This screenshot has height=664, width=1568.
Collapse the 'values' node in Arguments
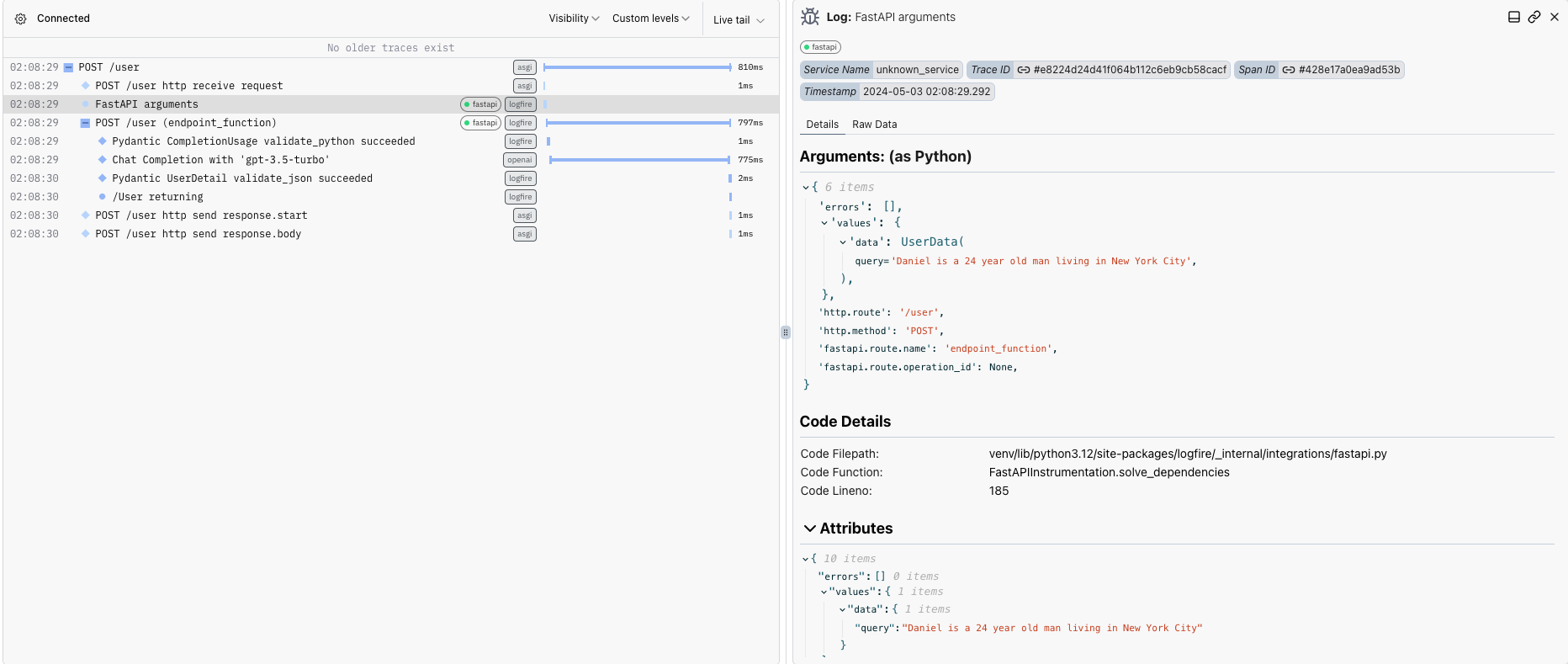824,223
